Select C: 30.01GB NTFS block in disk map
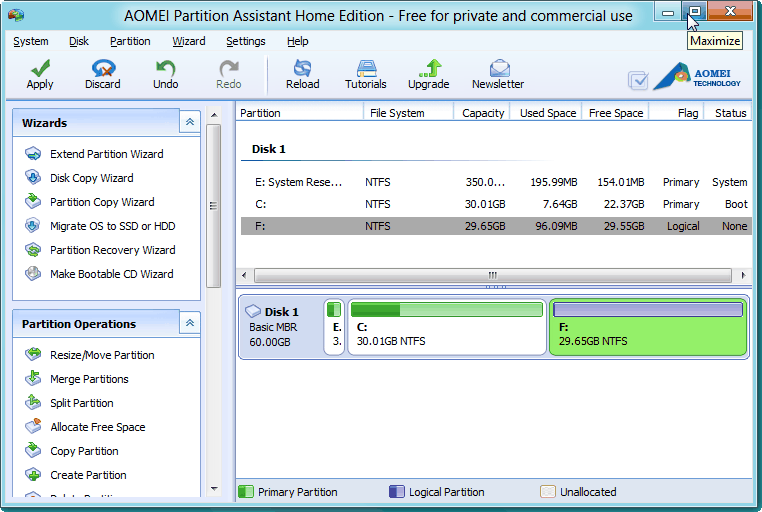Viewport: 762px width, 512px height. click(x=447, y=327)
